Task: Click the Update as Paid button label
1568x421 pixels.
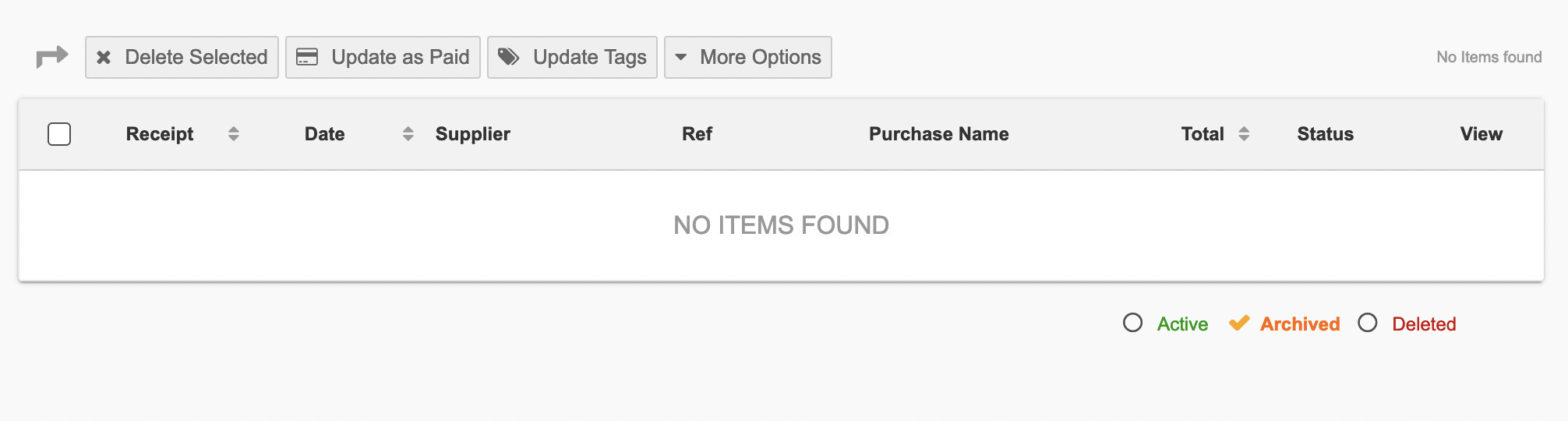Action: click(x=401, y=57)
